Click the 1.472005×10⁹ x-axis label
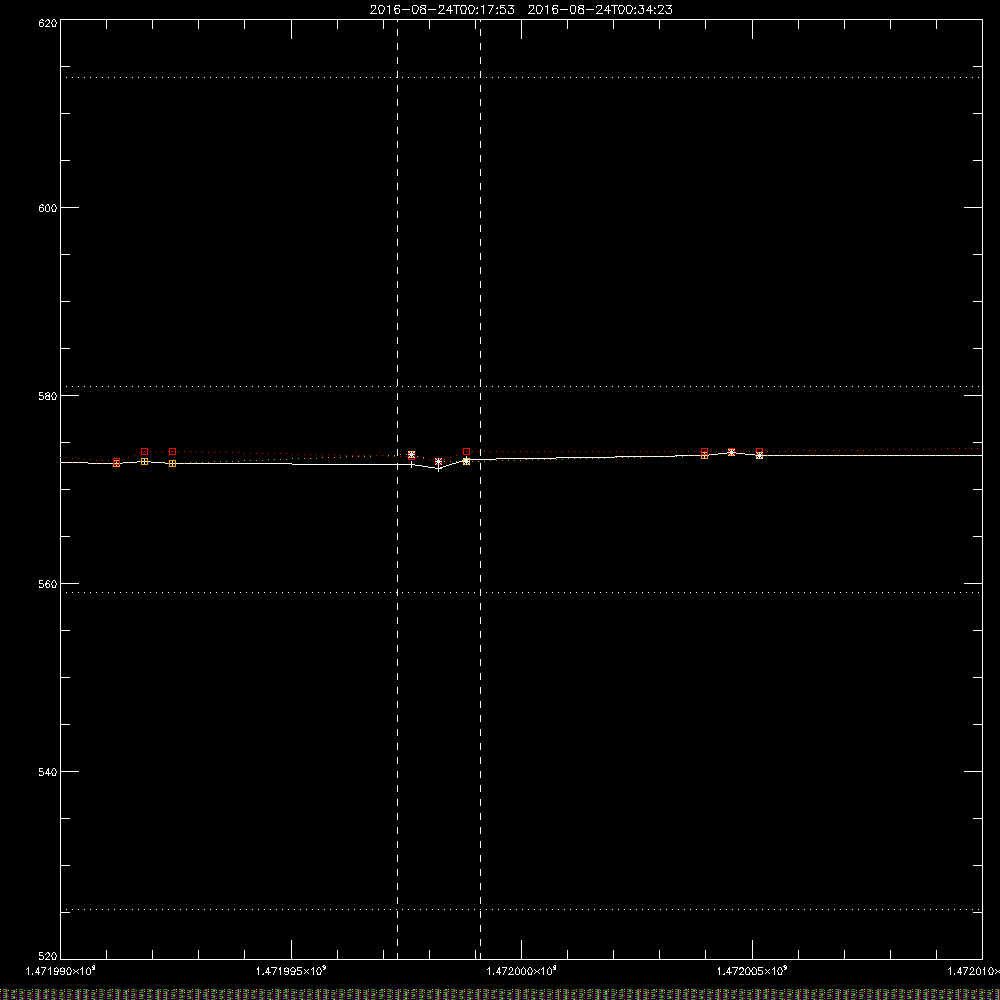 752,971
